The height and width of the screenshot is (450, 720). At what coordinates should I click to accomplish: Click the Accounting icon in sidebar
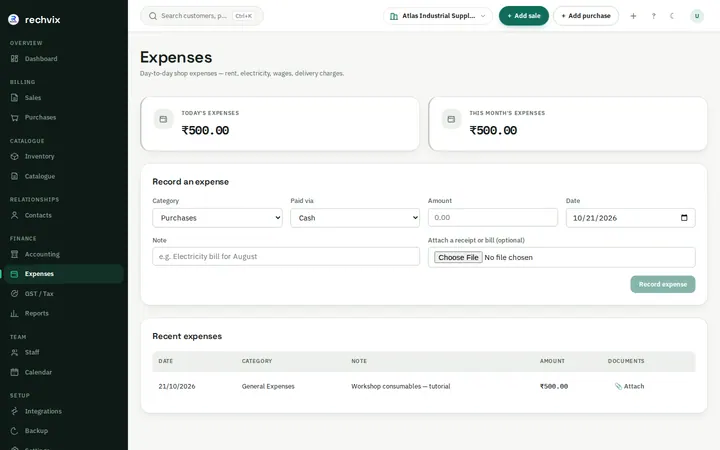15,254
